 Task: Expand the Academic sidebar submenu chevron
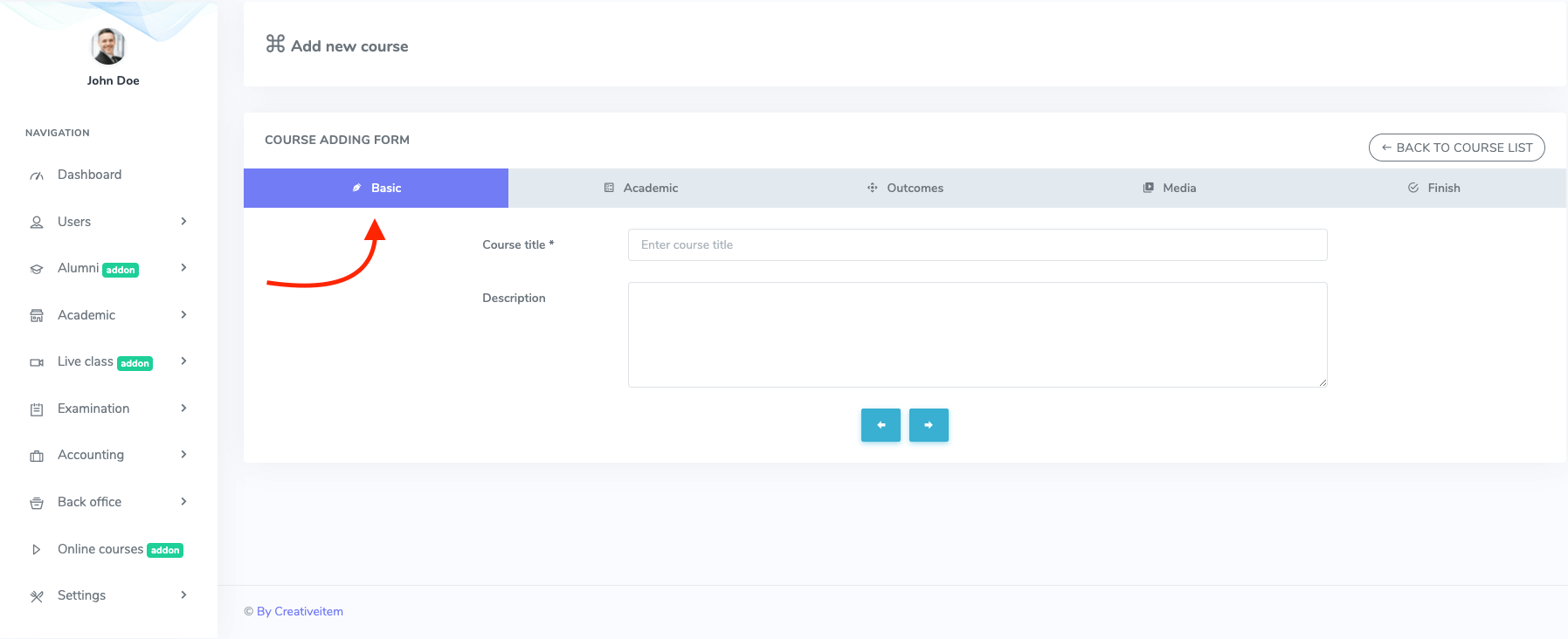183,315
